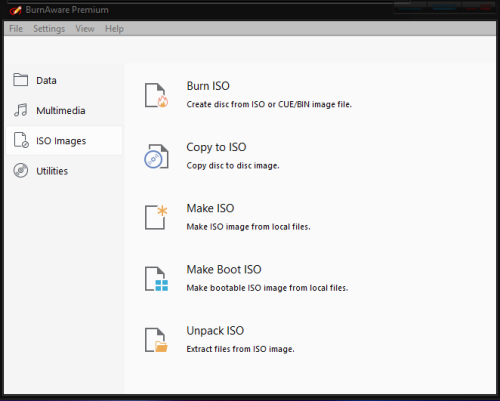Launch the Copy to ISO tool title

click(x=216, y=147)
